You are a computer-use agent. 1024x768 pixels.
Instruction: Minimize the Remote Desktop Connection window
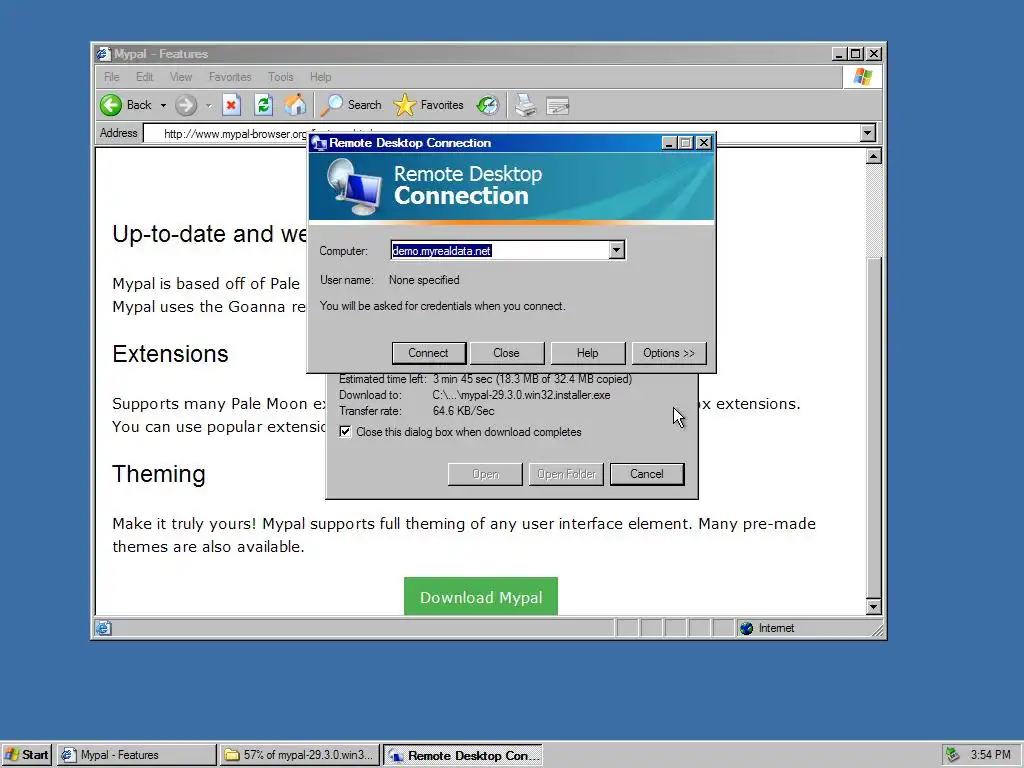point(669,142)
